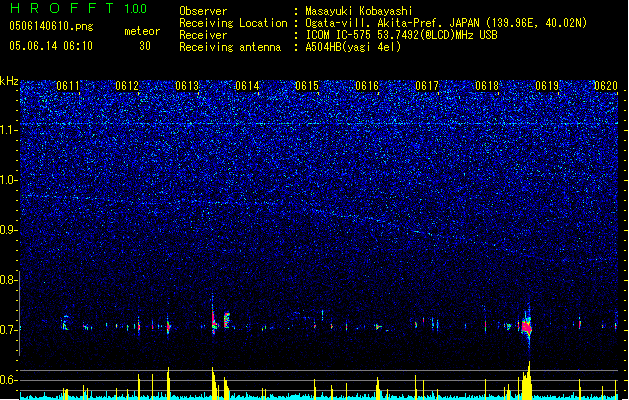
Task: Click the 0.6 frequency axis label
Action: click(x=8, y=380)
